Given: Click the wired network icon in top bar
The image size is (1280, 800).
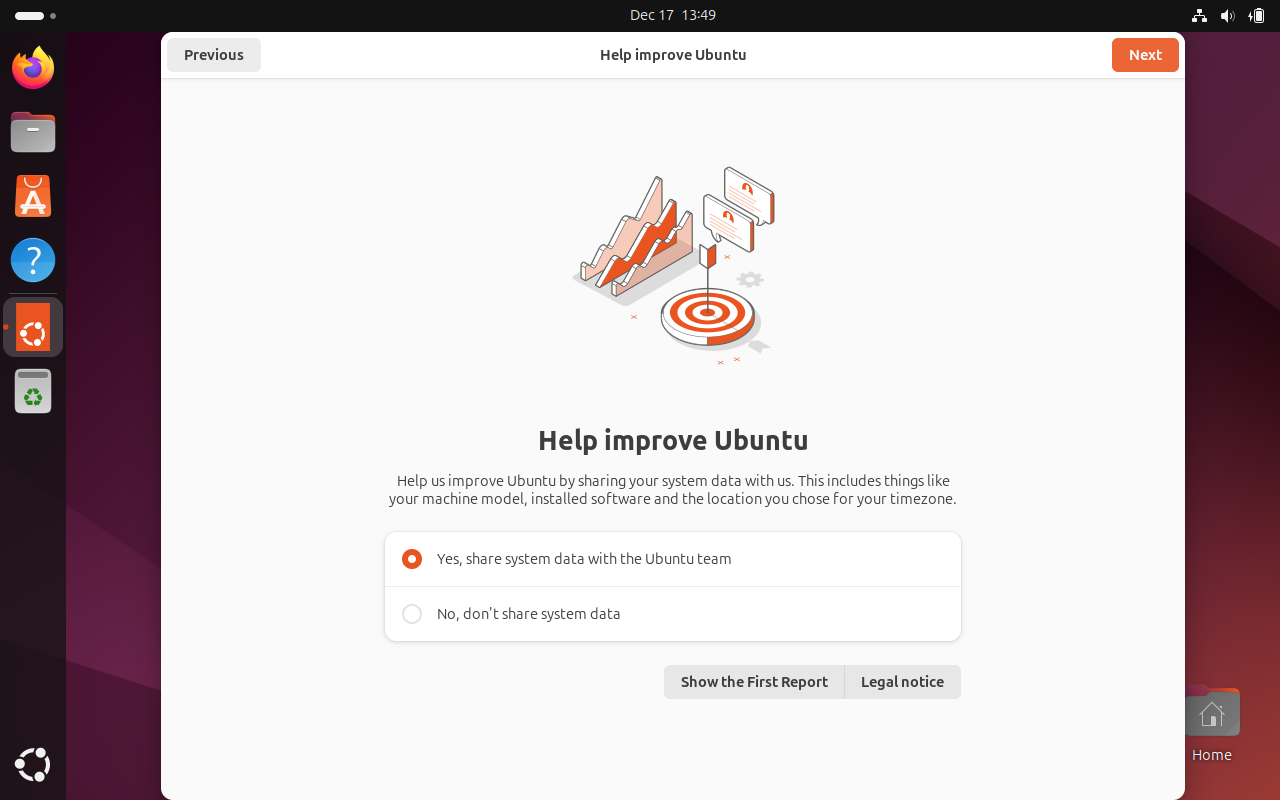Looking at the screenshot, I should 1198,15.
